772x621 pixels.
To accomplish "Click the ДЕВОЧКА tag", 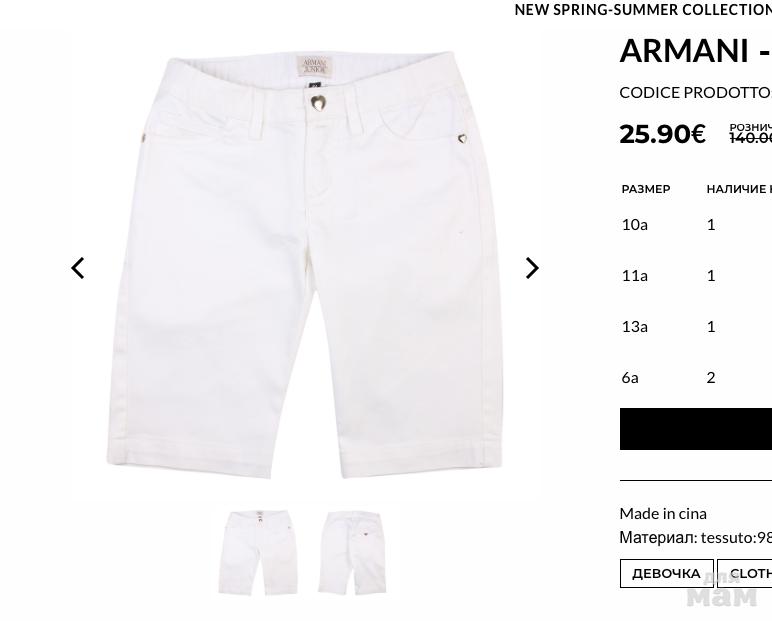I will click(x=666, y=573).
